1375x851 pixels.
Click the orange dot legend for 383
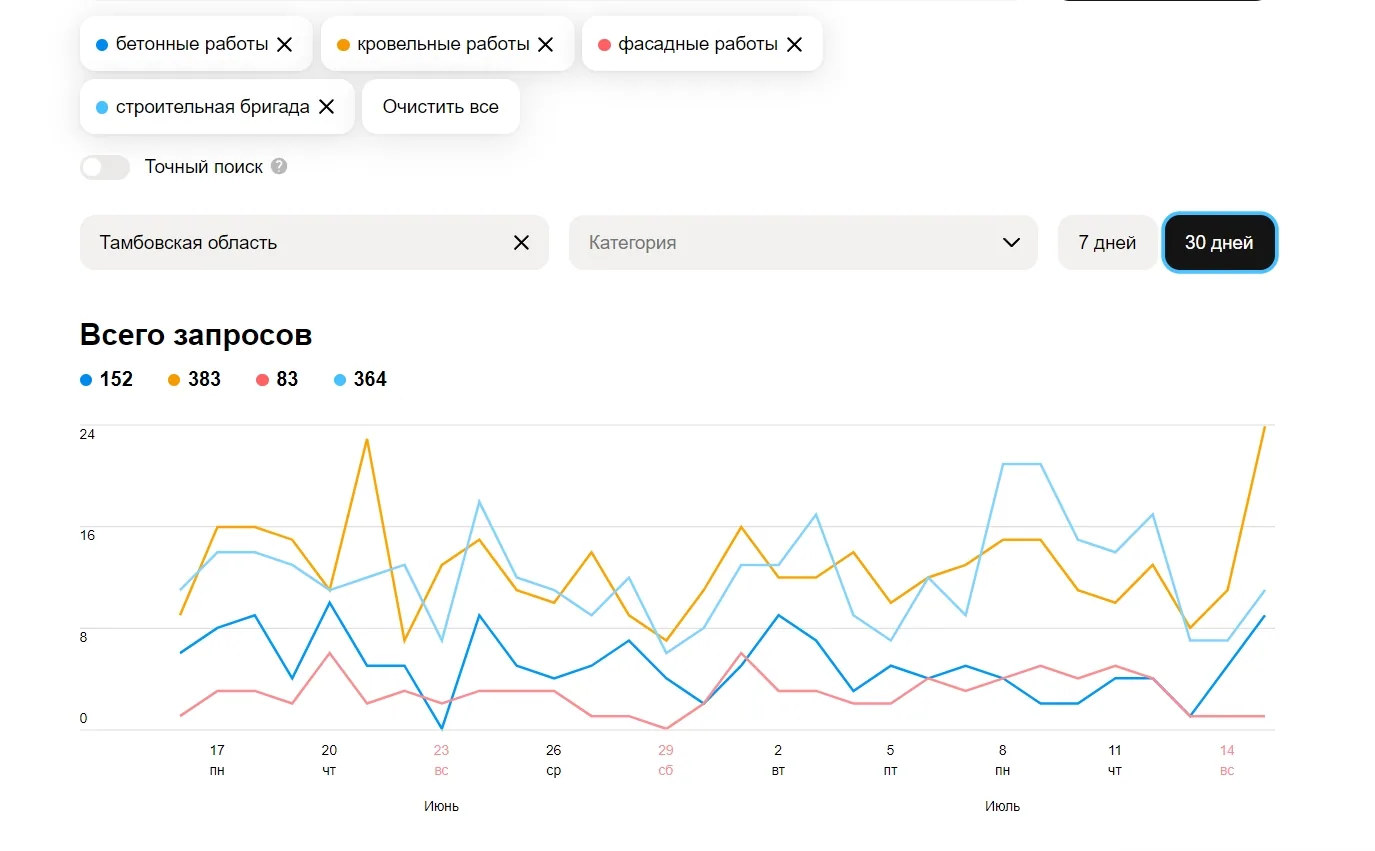(174, 380)
